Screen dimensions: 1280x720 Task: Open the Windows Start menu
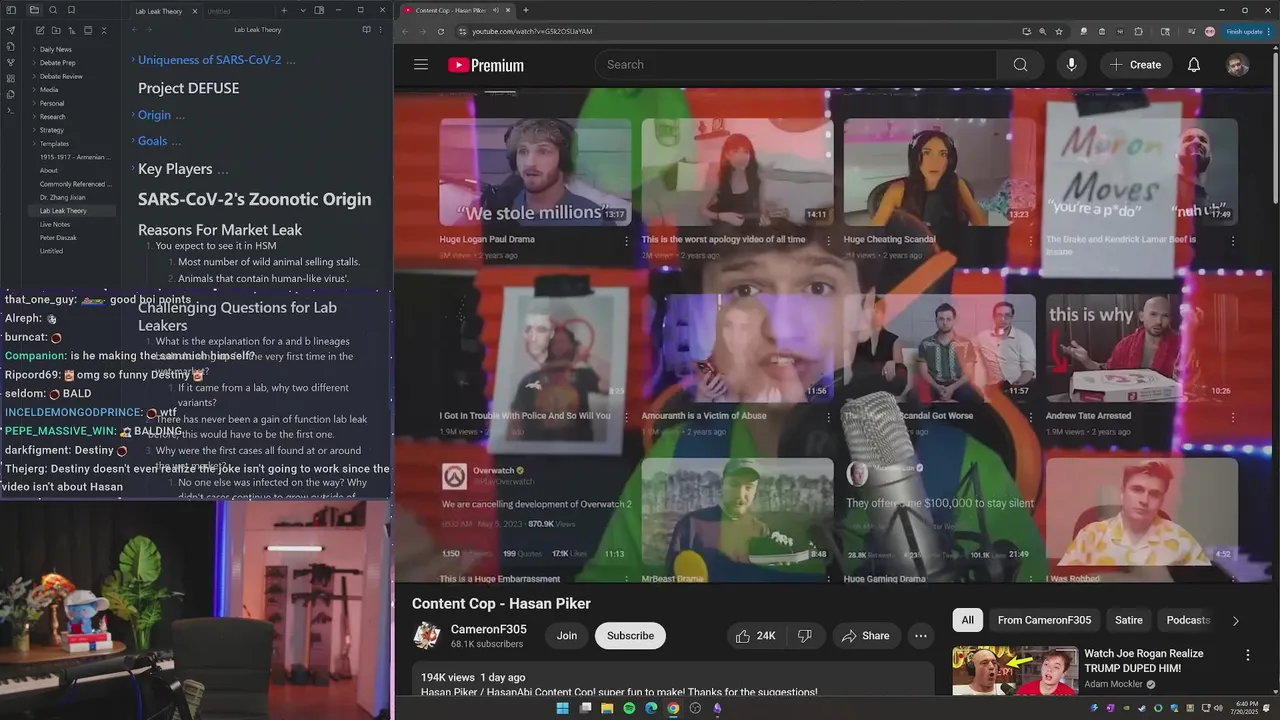coord(562,708)
